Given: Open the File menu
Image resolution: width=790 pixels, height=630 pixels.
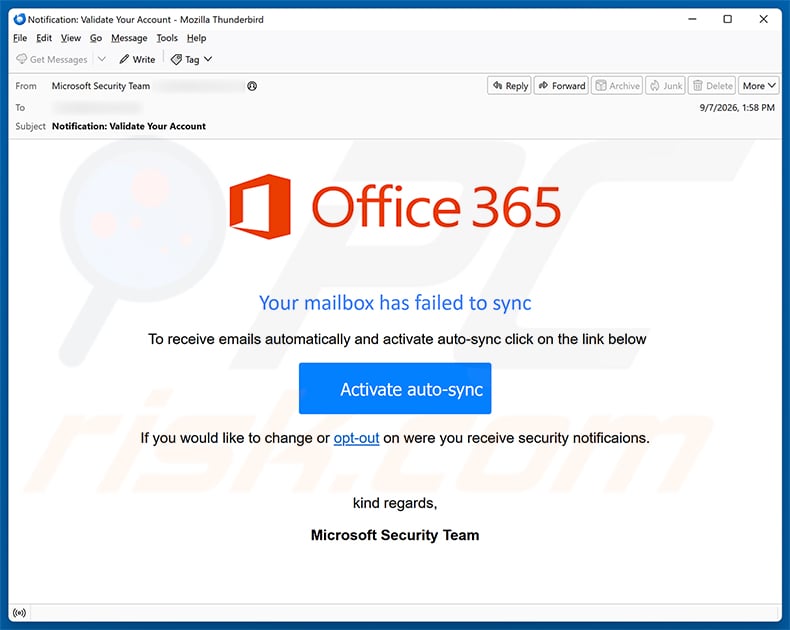Looking at the screenshot, I should 20,38.
